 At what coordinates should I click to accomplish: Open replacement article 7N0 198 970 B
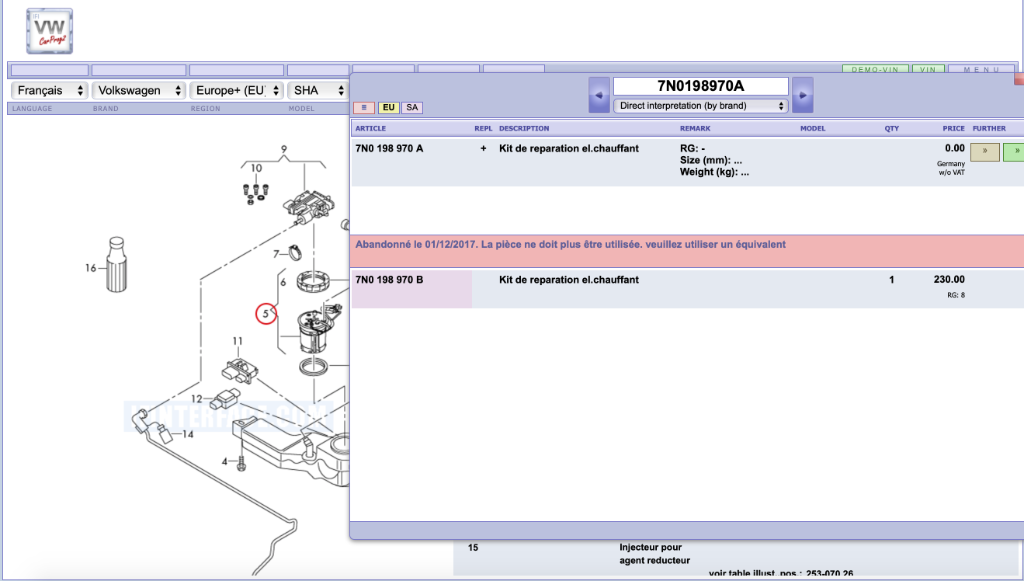(390, 280)
